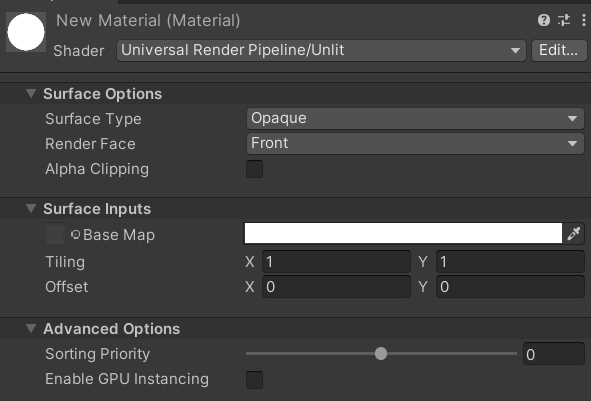Click the white Base Map color swatch
The width and height of the screenshot is (591, 401).
tap(403, 233)
